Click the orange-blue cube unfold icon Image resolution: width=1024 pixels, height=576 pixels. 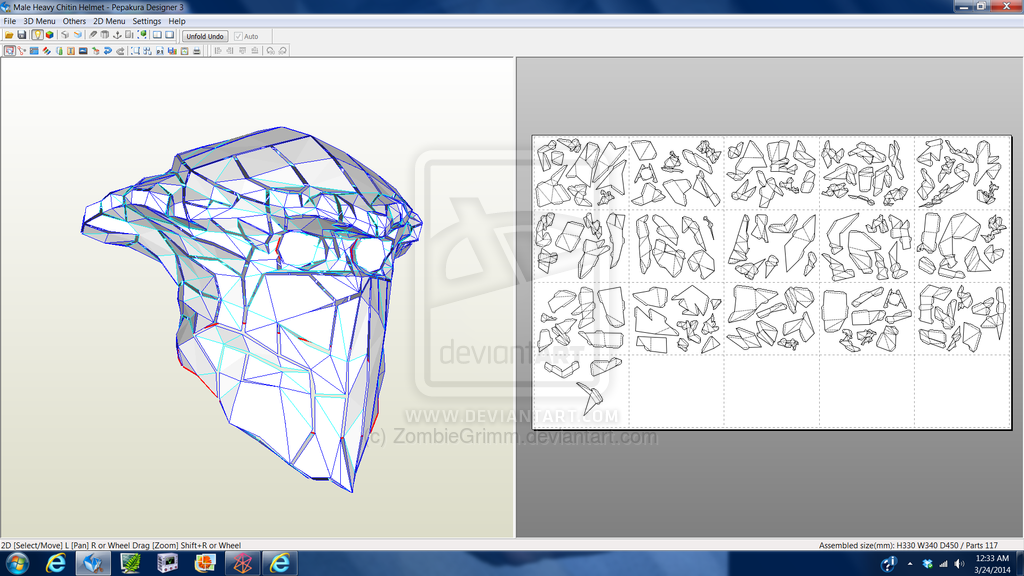(x=78, y=35)
